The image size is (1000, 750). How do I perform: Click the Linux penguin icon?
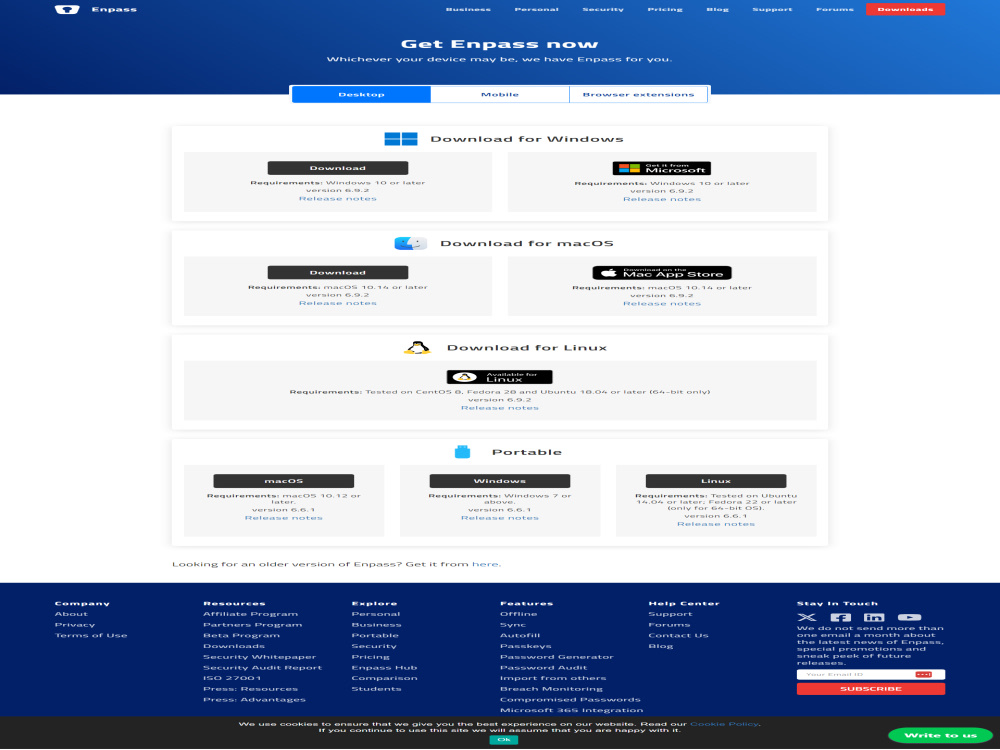pyautogui.click(x=417, y=348)
